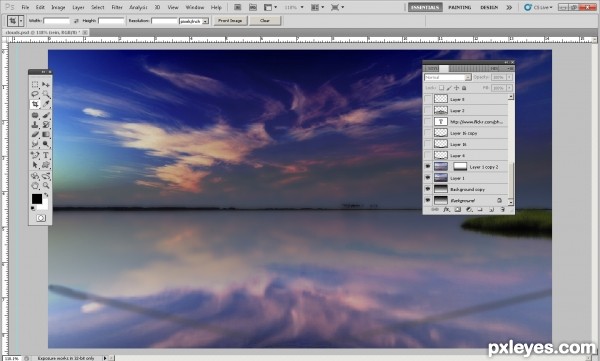The width and height of the screenshot is (600, 361).
Task: Show Layer 16 copy visibility
Action: click(428, 133)
